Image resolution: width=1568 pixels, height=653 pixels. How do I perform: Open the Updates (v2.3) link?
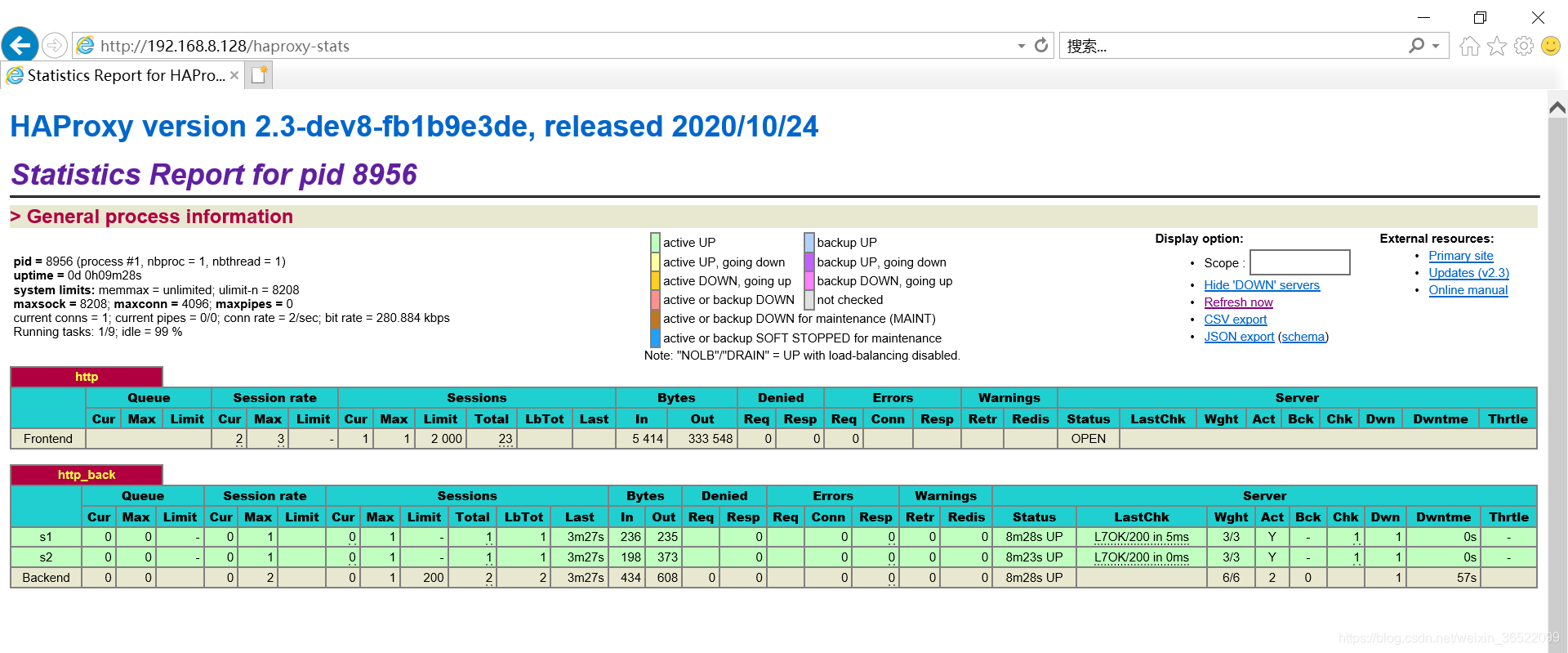(x=1468, y=273)
